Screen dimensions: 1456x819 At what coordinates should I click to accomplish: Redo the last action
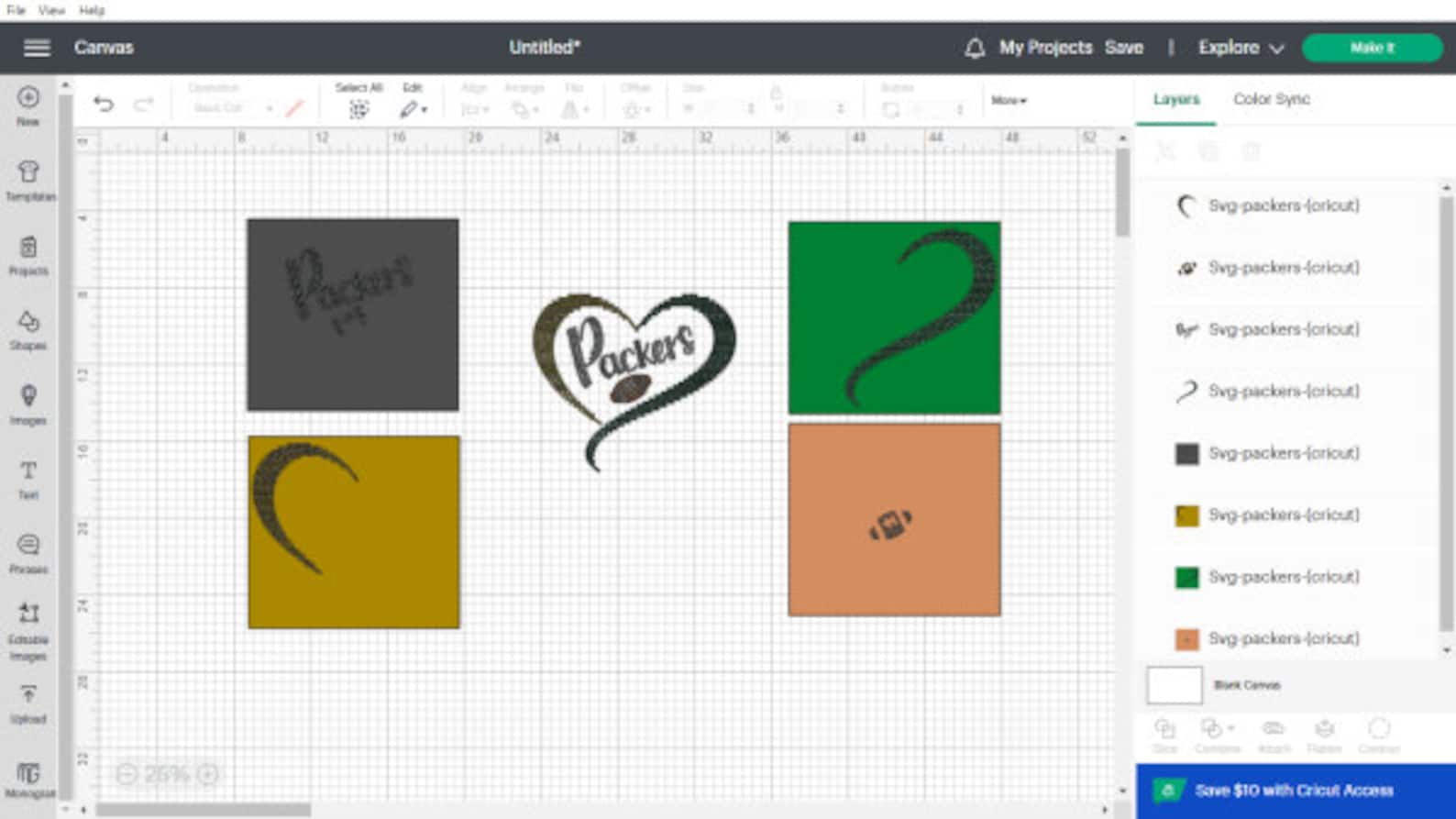(x=144, y=104)
